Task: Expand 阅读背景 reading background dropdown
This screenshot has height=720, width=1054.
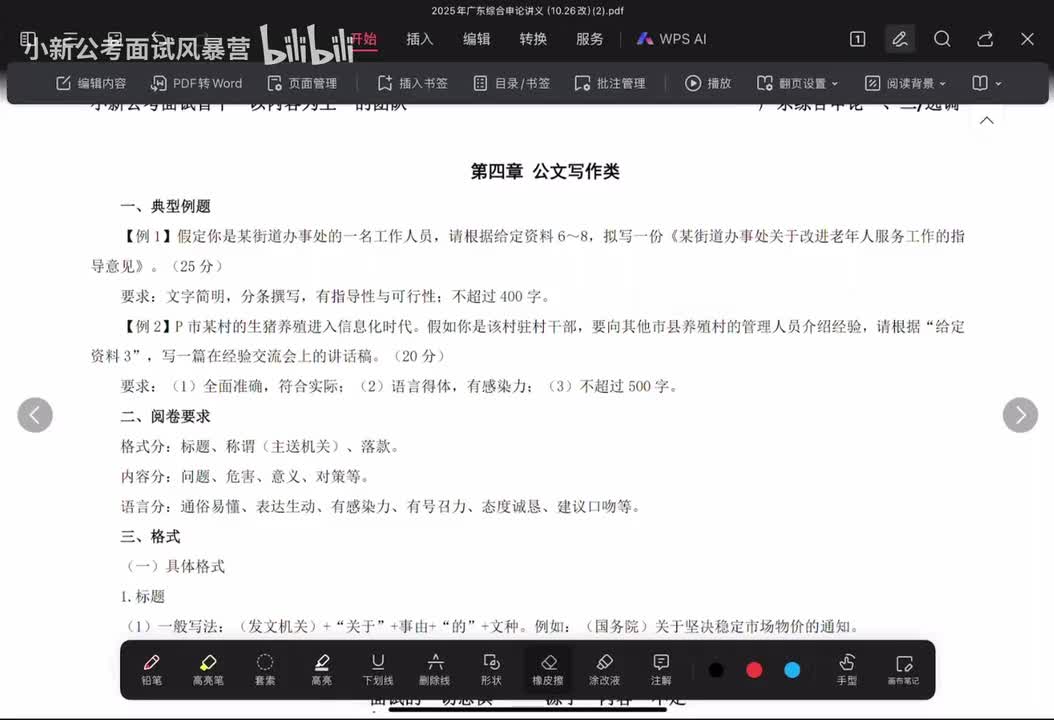Action: click(x=905, y=83)
